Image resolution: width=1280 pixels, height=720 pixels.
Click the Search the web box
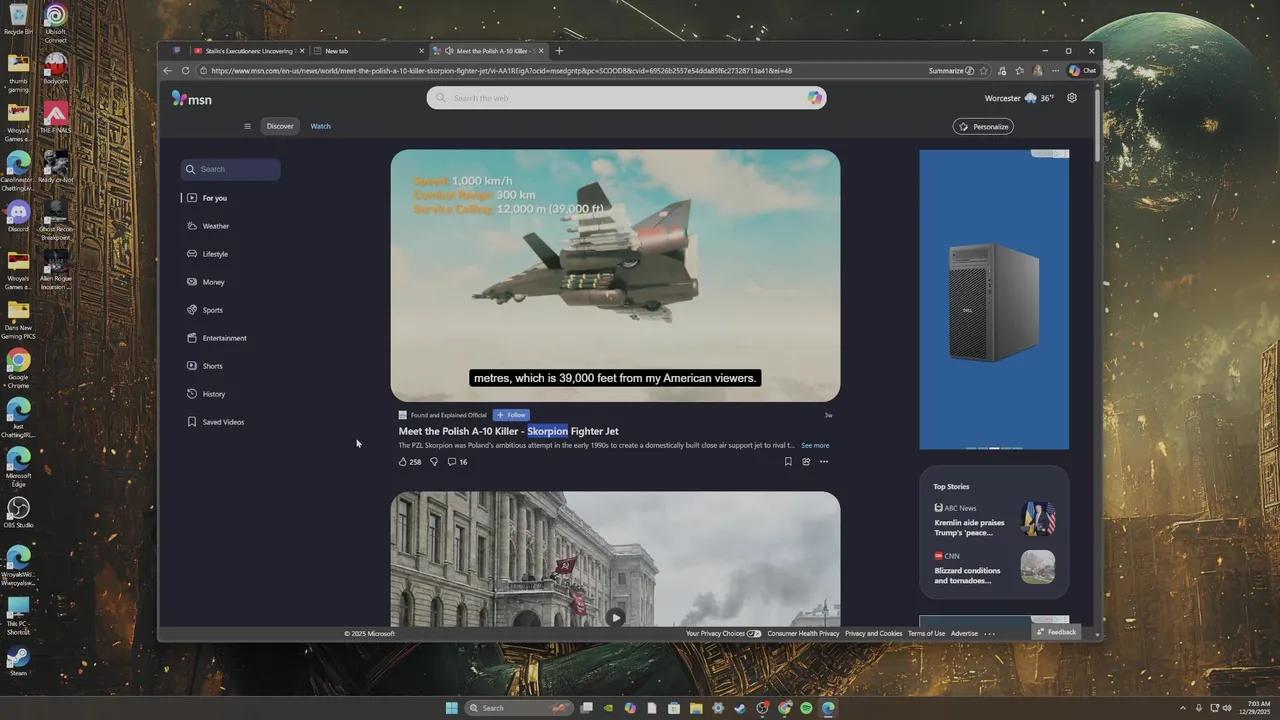627,98
